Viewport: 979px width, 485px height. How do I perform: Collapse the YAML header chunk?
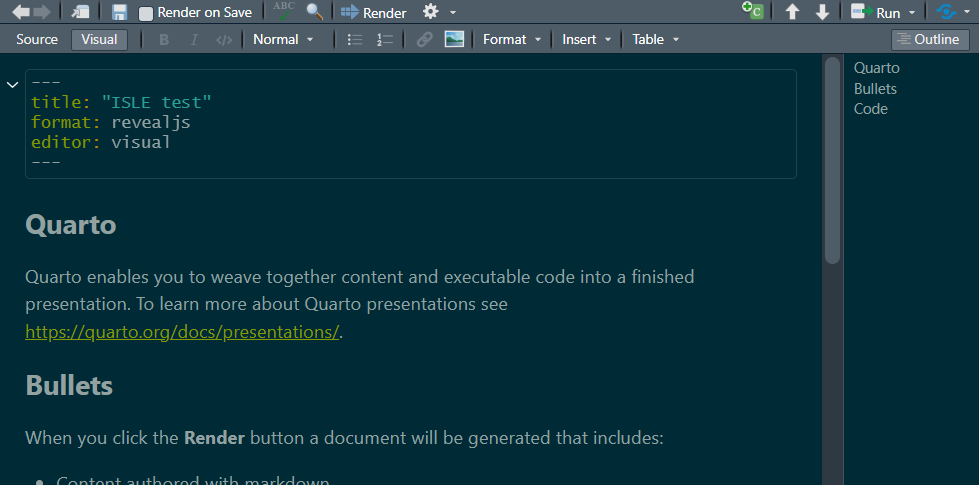(12, 85)
